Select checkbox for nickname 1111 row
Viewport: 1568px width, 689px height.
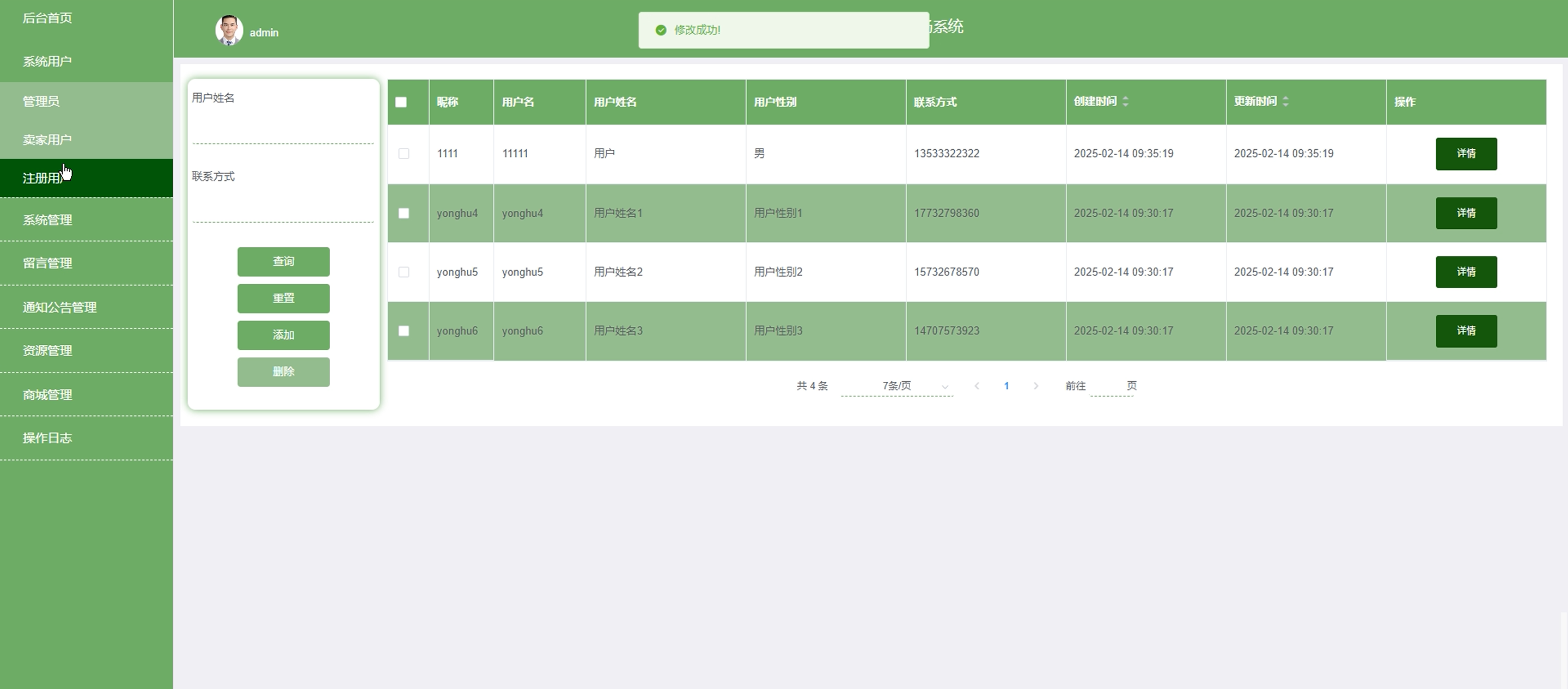[404, 154]
